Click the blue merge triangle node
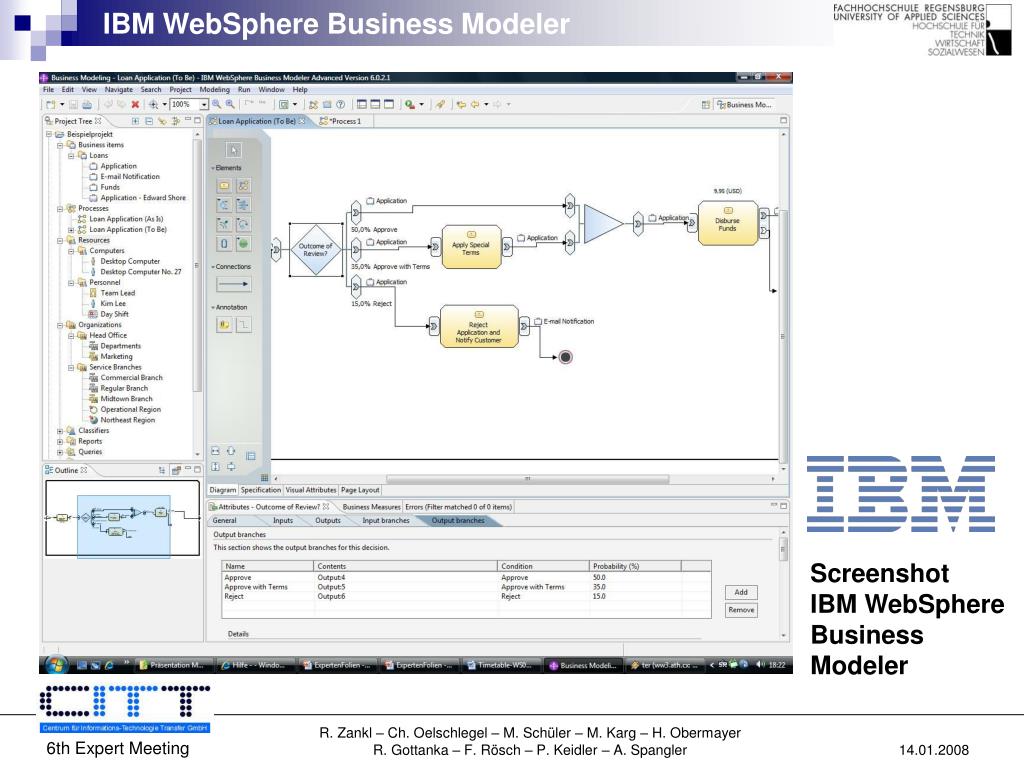1024x768 pixels. [x=603, y=224]
